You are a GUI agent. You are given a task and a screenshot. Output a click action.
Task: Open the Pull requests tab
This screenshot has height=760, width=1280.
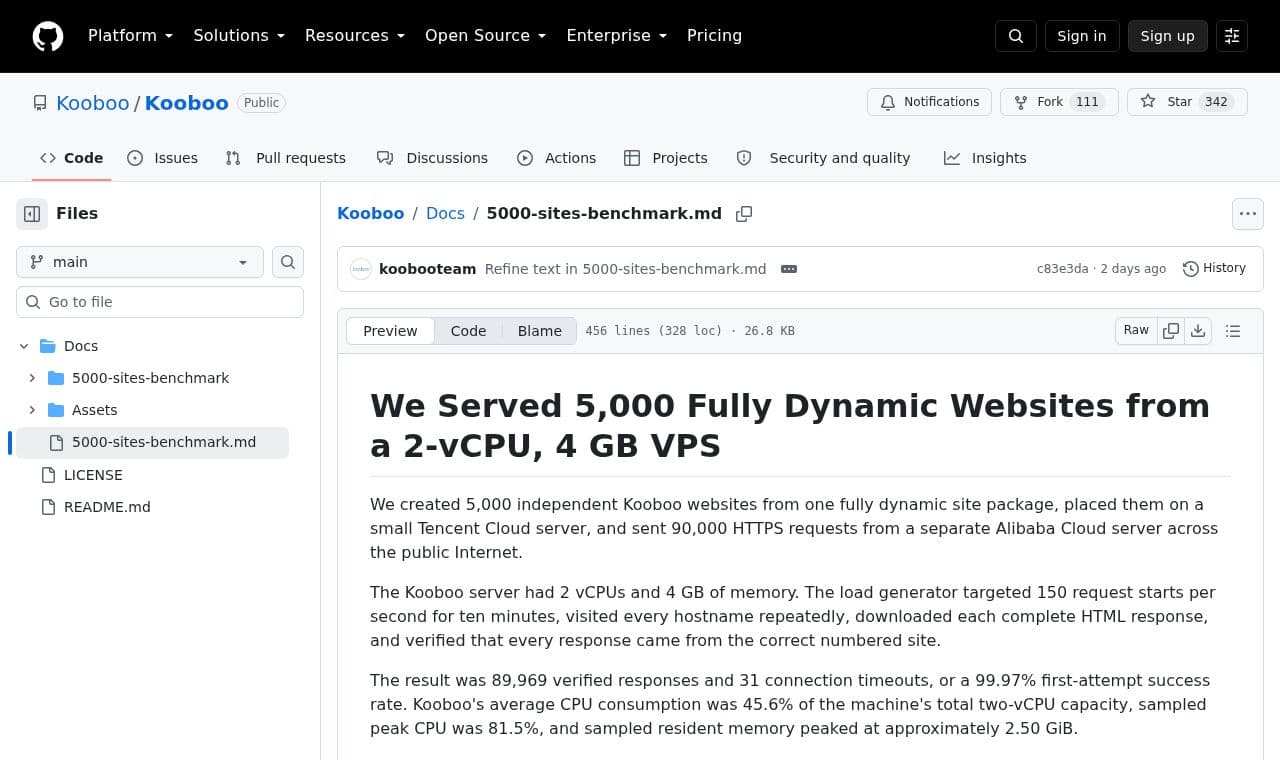point(286,158)
